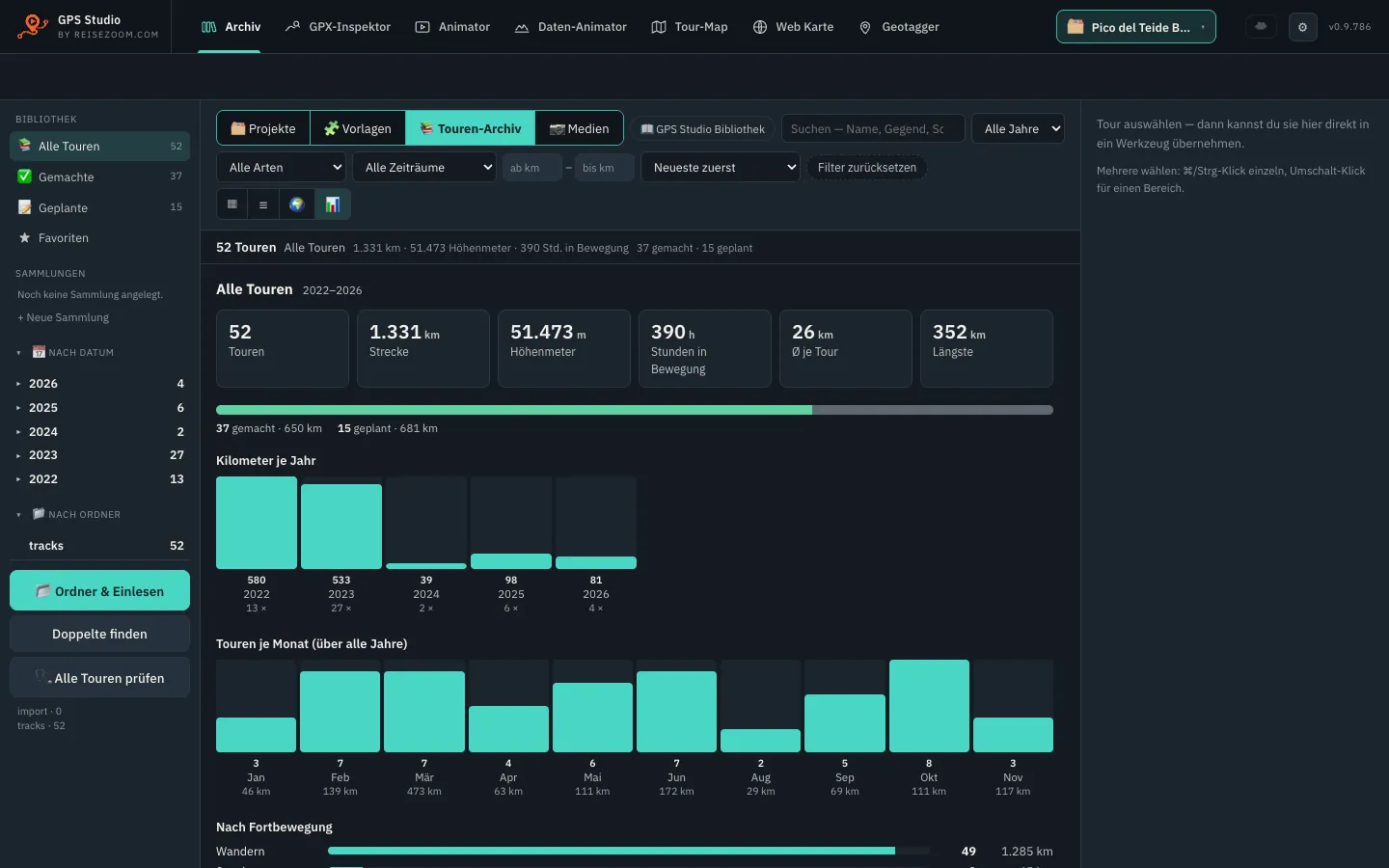Click Filter zurücksetzen button
This screenshot has height=868, width=1389.
tap(867, 167)
